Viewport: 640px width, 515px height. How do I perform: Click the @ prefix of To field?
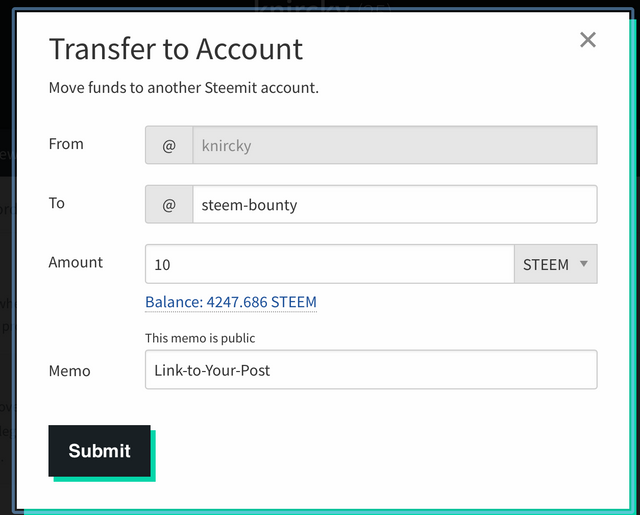(x=169, y=204)
